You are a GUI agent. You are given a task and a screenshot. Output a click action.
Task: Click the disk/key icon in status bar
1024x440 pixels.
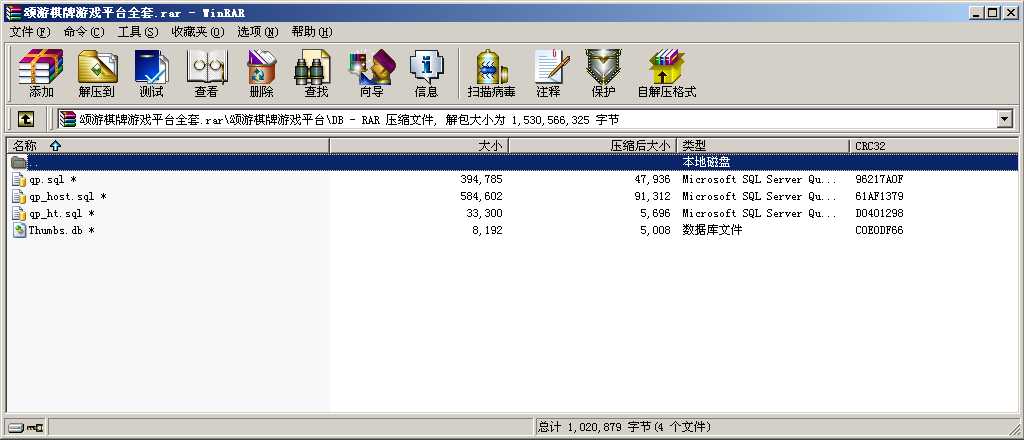(x=25, y=428)
